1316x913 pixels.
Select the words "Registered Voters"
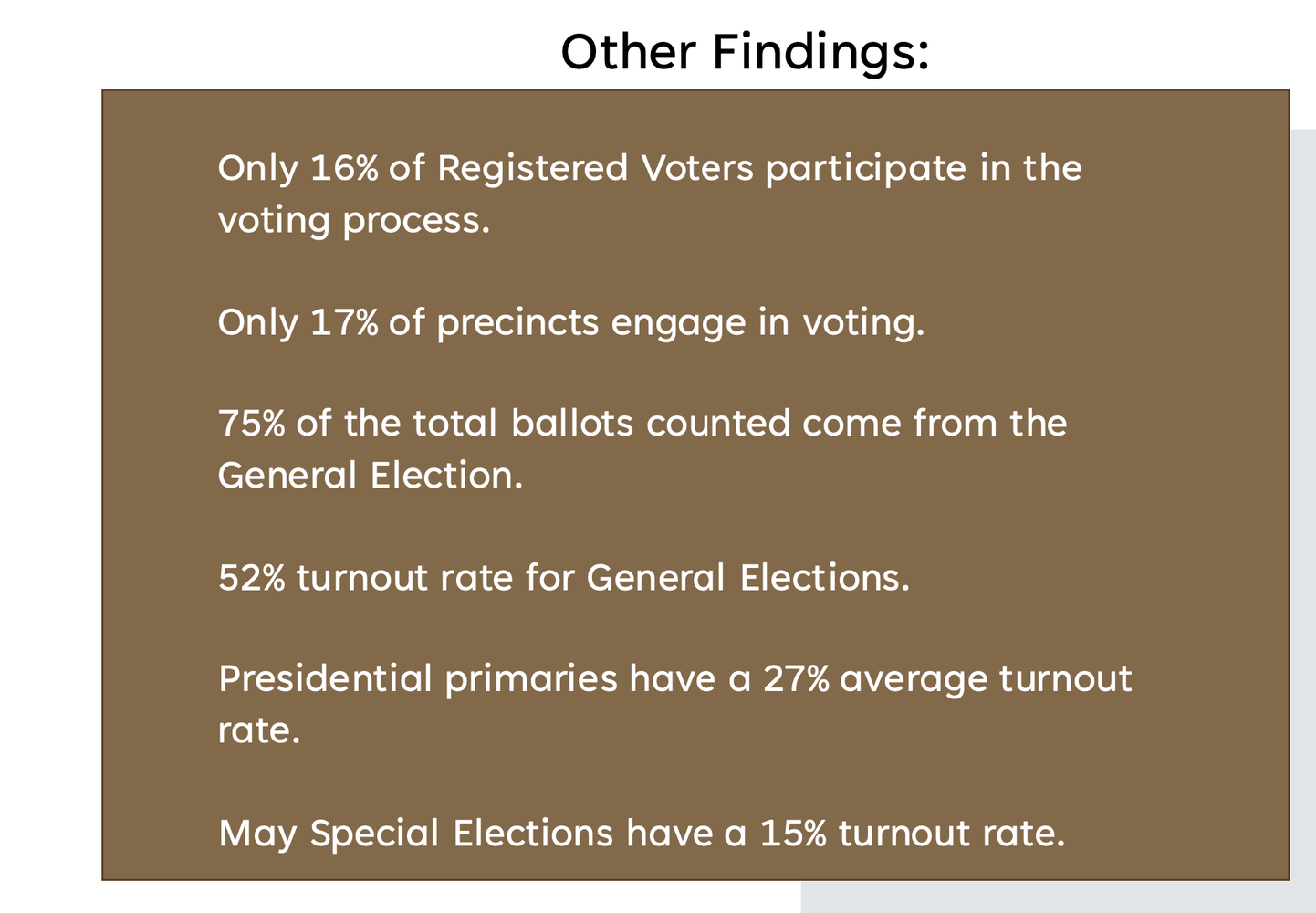coord(595,169)
